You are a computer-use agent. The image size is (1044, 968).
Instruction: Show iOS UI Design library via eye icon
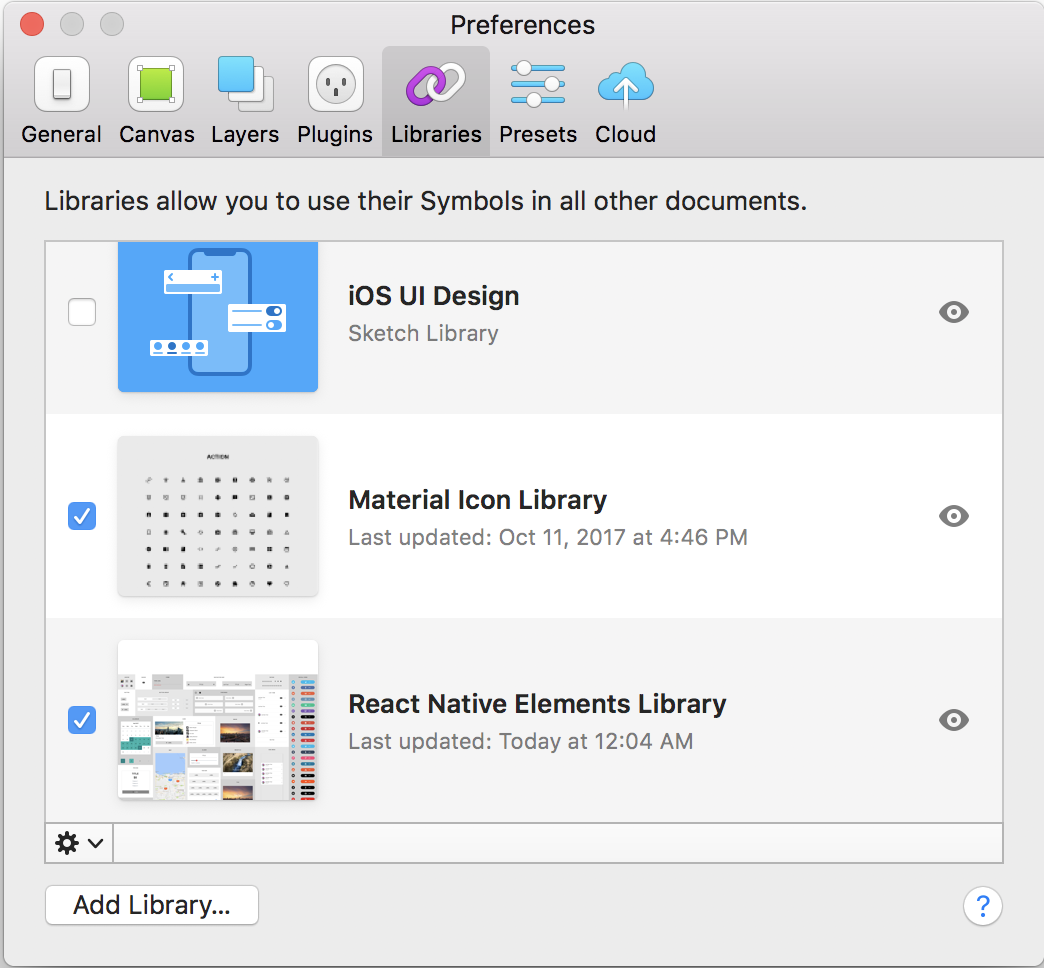tap(953, 312)
